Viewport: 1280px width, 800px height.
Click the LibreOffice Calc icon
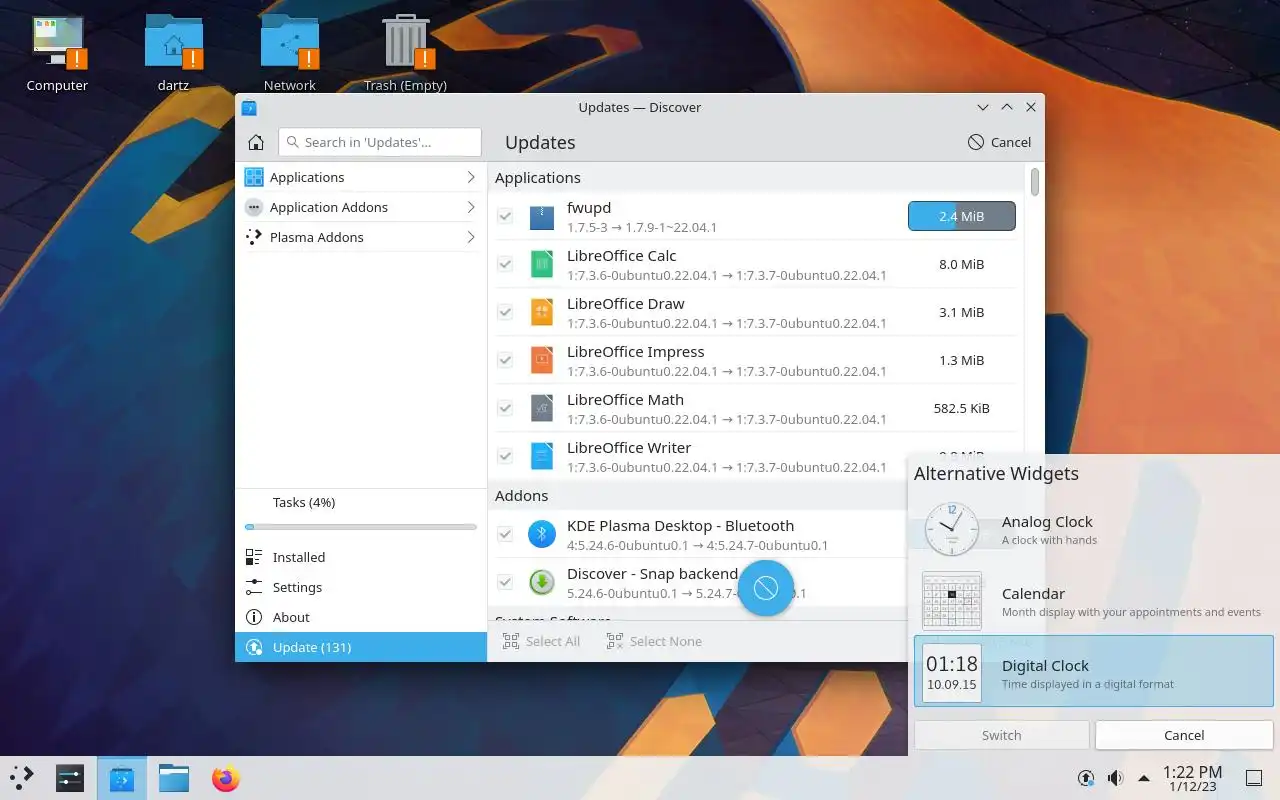coord(542,264)
